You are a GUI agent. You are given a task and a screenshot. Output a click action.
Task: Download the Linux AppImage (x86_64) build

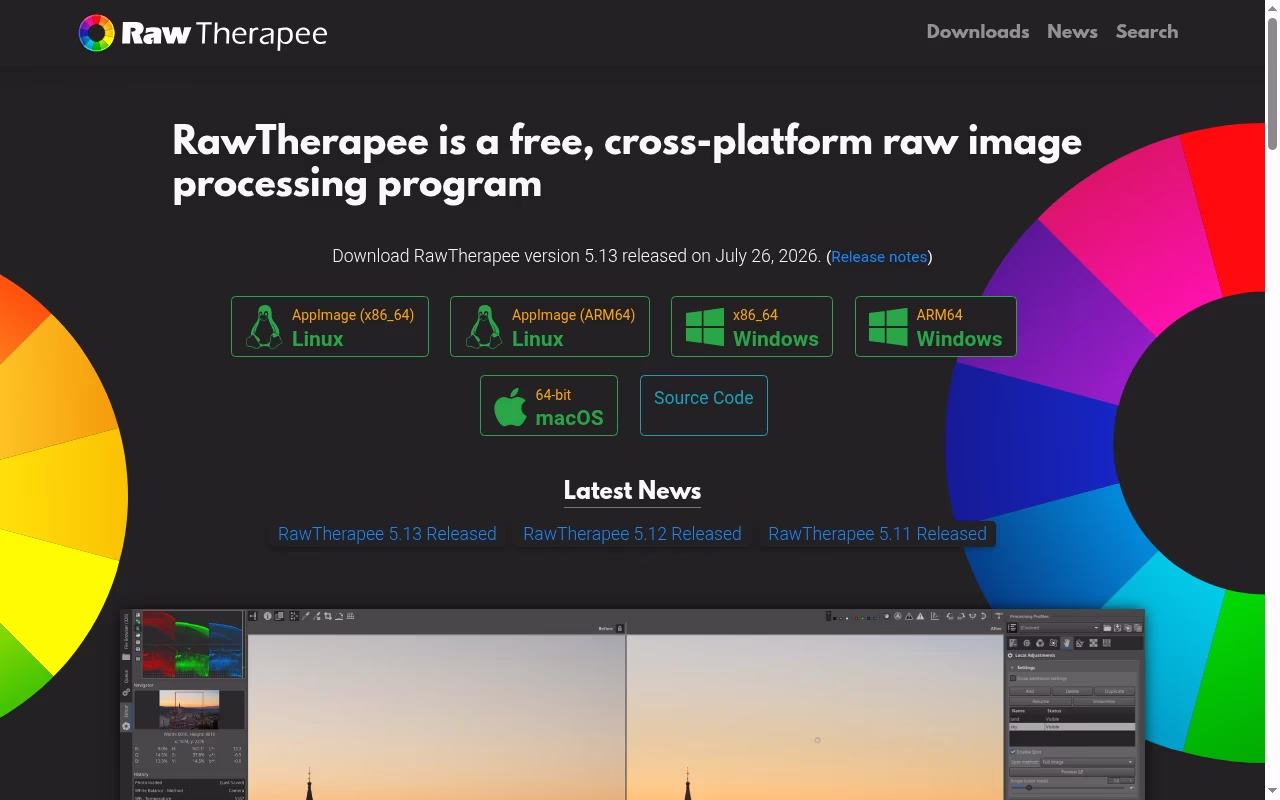click(x=330, y=326)
